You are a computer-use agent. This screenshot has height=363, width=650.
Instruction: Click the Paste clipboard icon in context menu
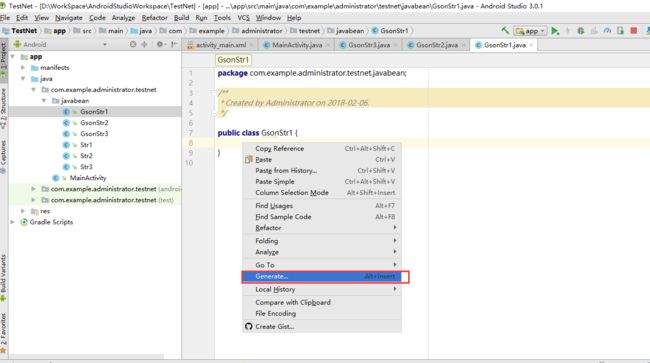248,160
